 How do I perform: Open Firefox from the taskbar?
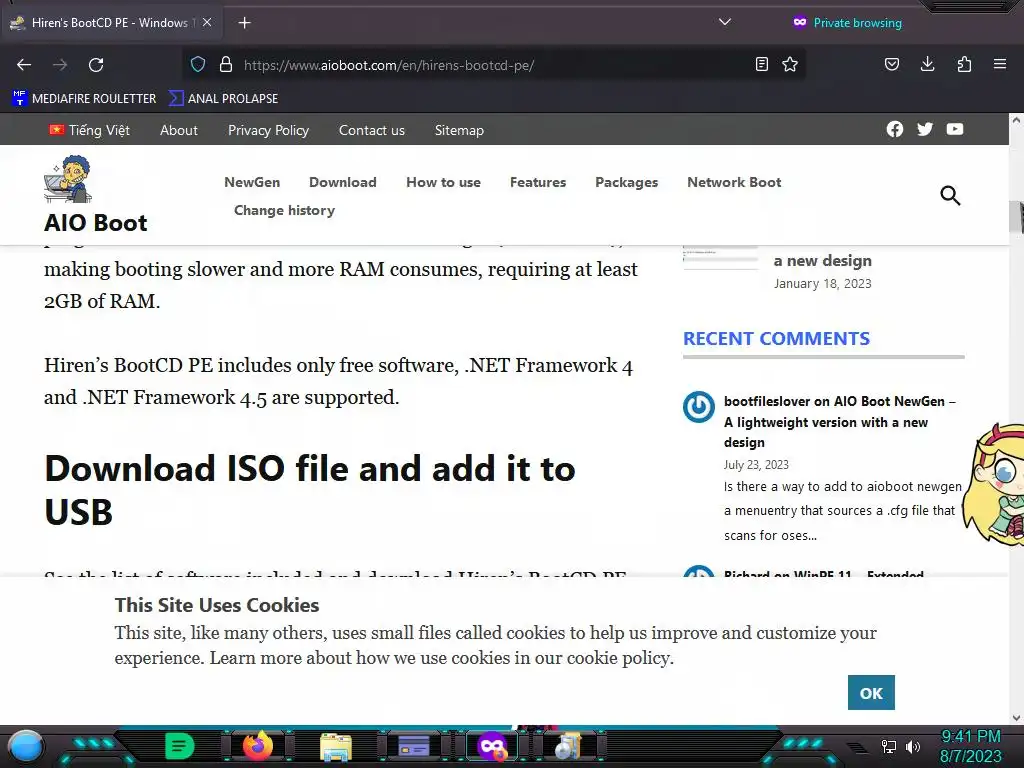coord(257,745)
